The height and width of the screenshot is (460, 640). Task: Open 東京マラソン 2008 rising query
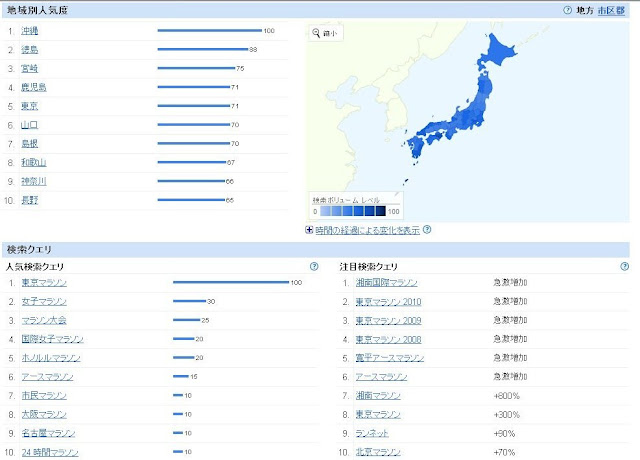pyautogui.click(x=388, y=339)
